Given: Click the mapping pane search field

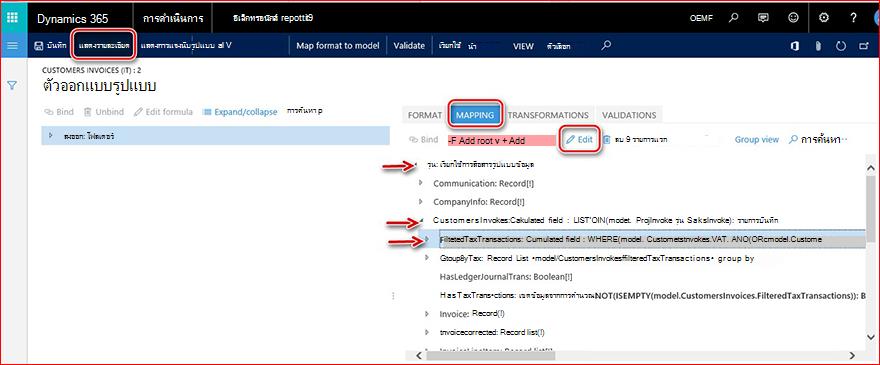Looking at the screenshot, I should (819, 139).
